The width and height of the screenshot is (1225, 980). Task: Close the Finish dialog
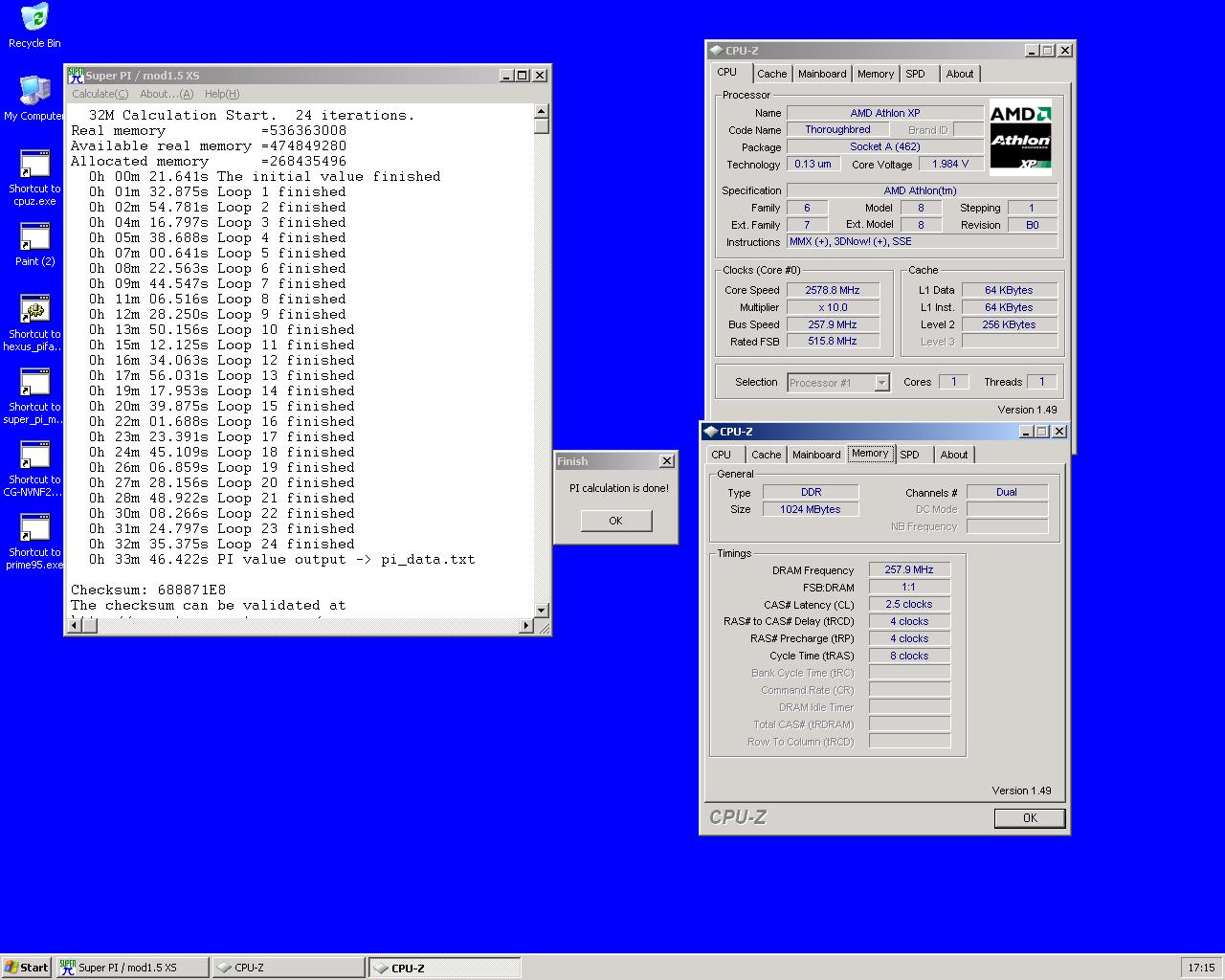click(667, 461)
